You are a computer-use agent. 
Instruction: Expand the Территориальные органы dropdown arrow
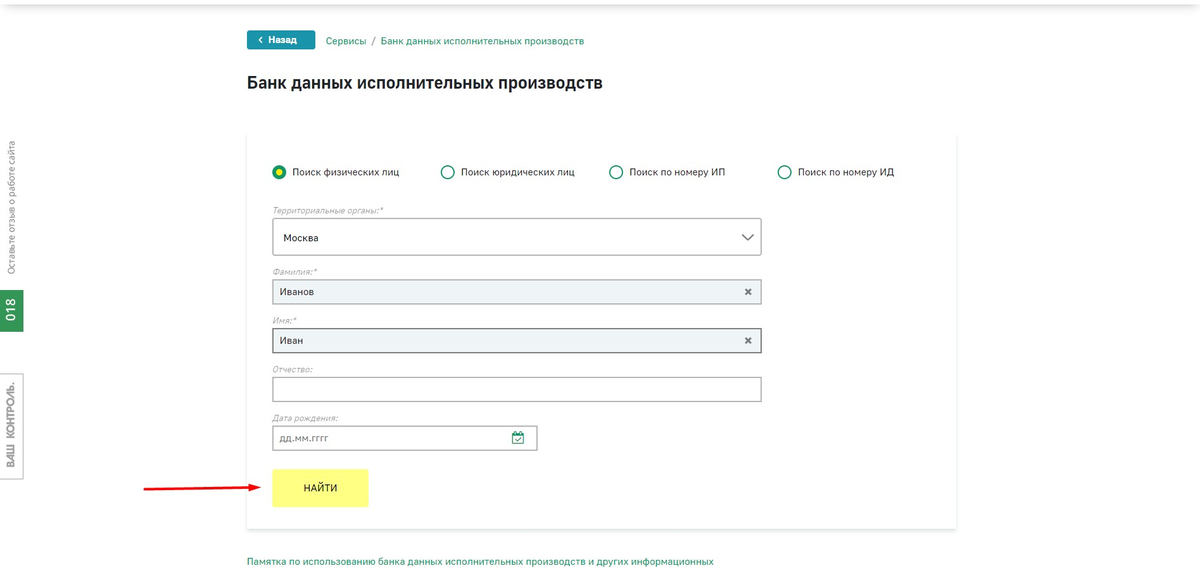(747, 238)
